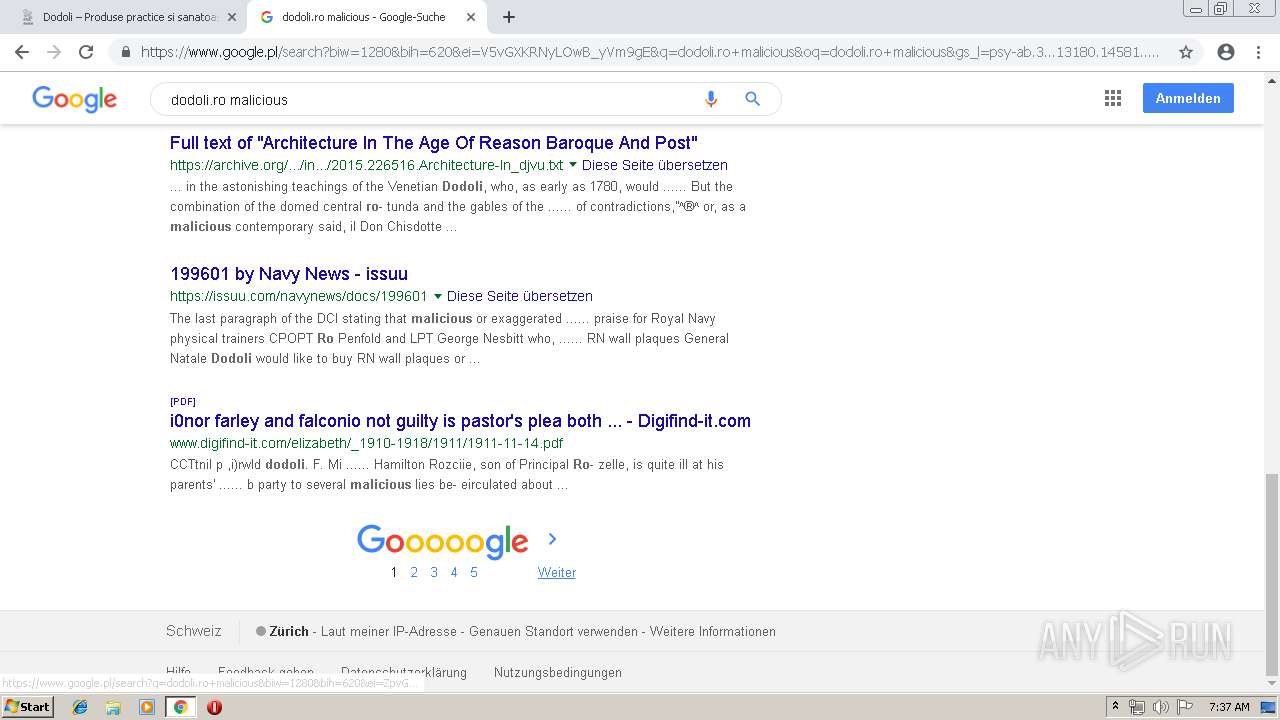The width and height of the screenshot is (1280, 720).
Task: Expand the issuu.com result dropdown arrow
Action: pos(438,296)
